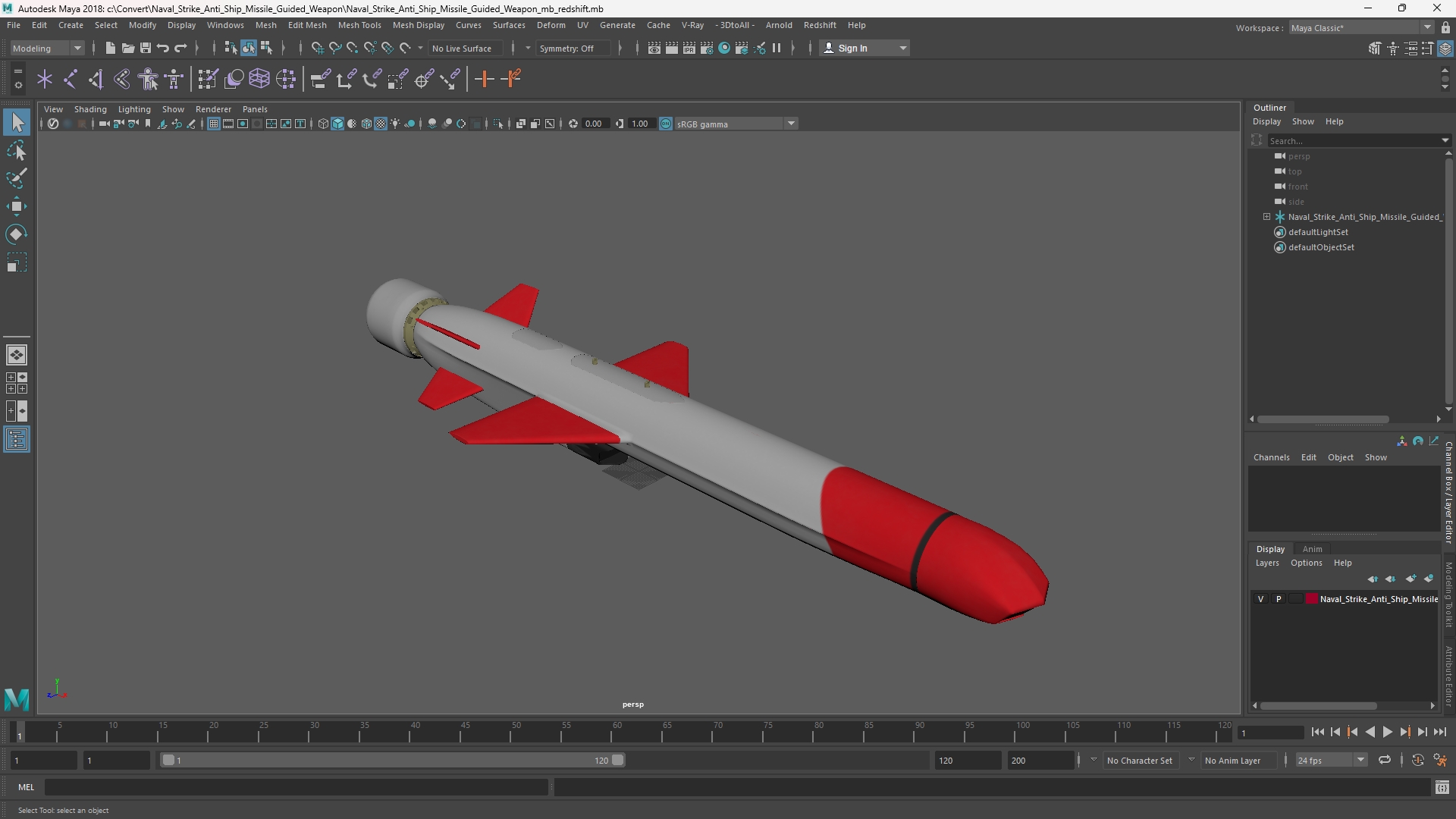This screenshot has width=1456, height=819.
Task: Save the current scene icon
Action: click(x=145, y=48)
